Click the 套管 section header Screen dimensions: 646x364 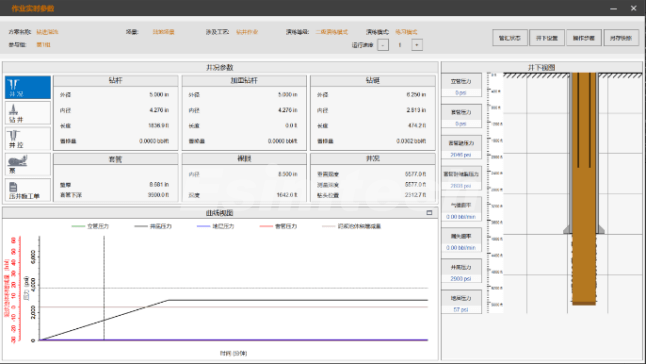[116, 159]
